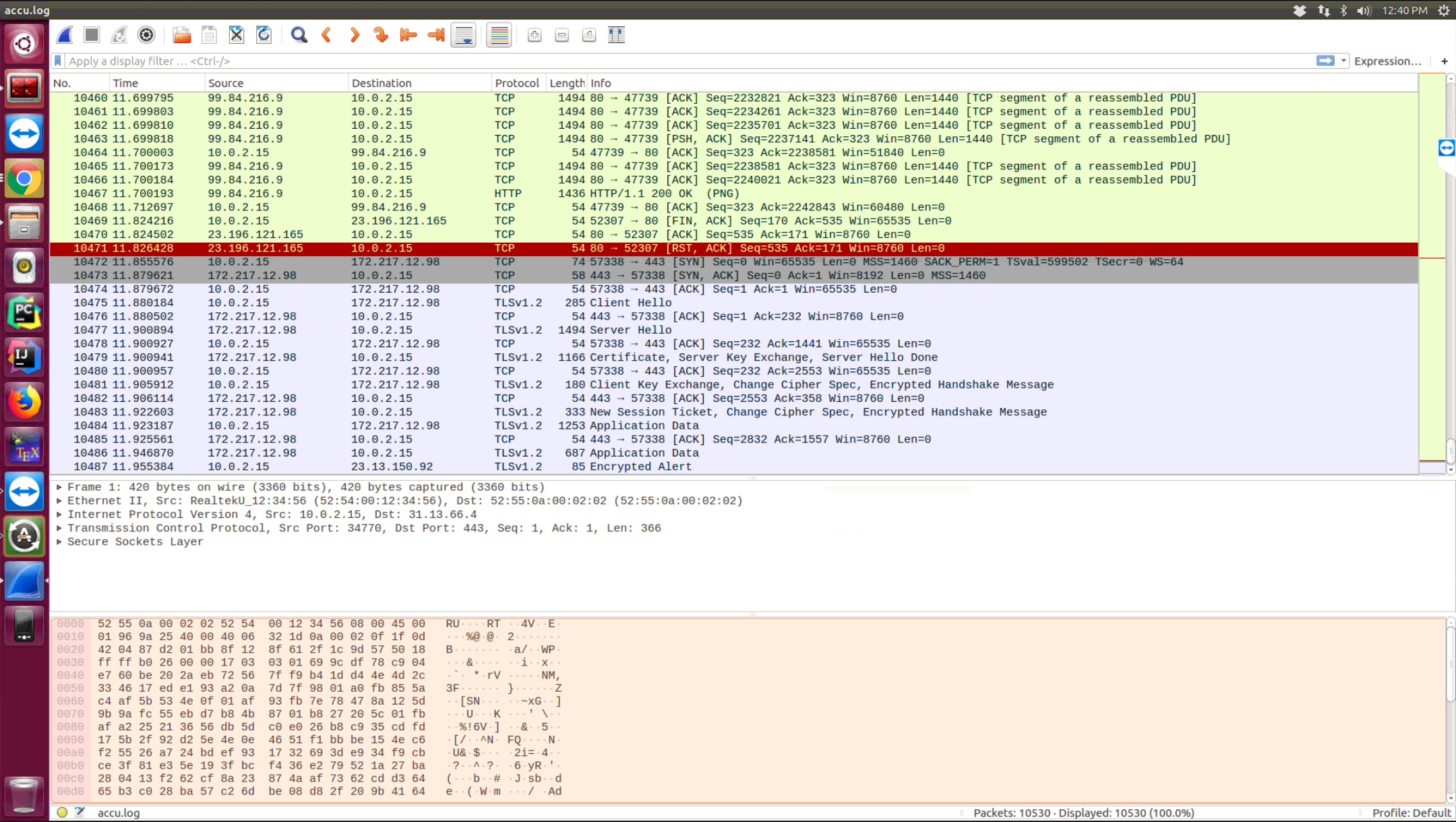The height and width of the screenshot is (822, 1456).
Task: Select the red RST packet row 10471
Action: 472,248
